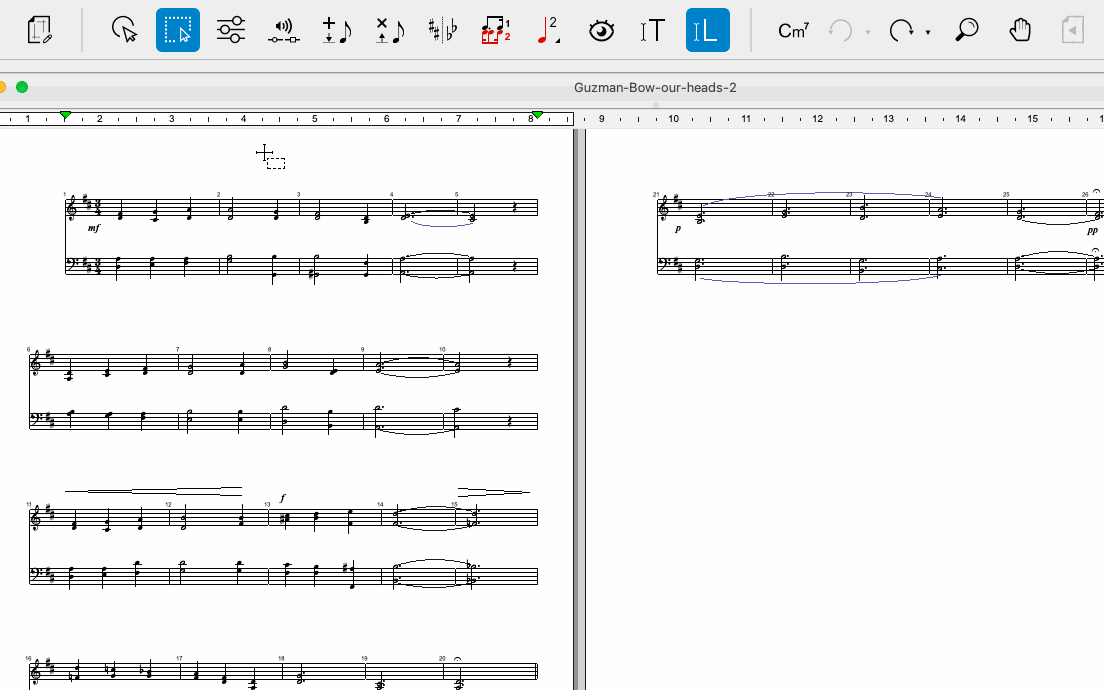The image size is (1104, 690).
Task: Open the playback volume controls
Action: click(284, 31)
